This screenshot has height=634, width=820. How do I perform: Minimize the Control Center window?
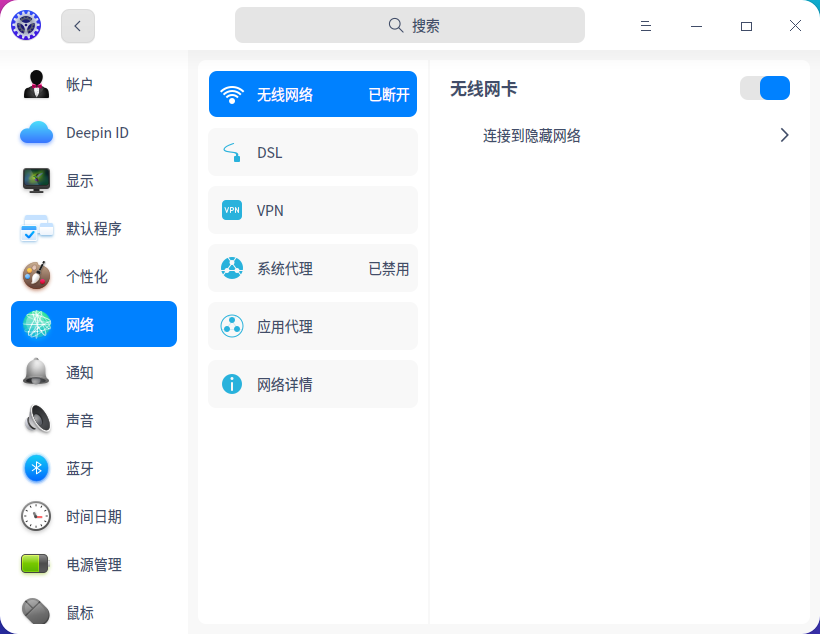pos(696,26)
